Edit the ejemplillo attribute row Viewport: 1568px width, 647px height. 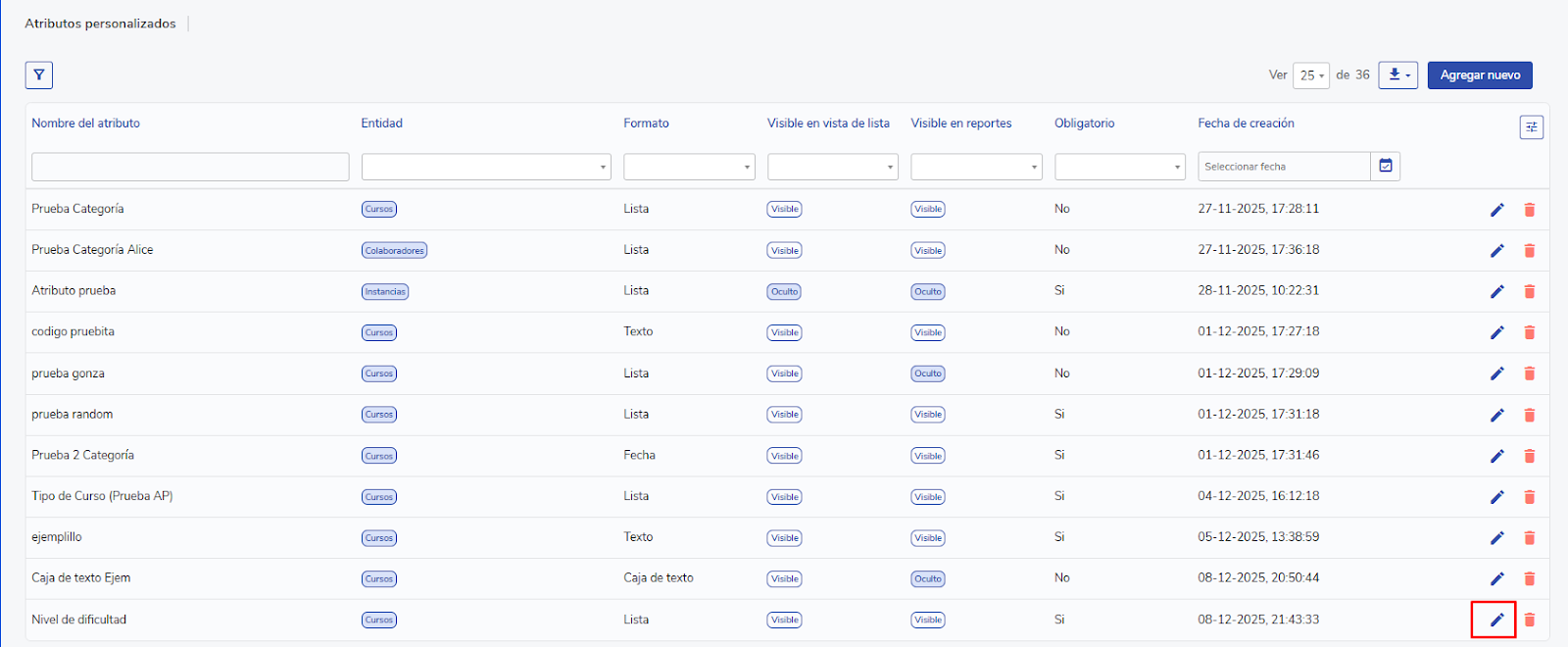coord(1496,537)
